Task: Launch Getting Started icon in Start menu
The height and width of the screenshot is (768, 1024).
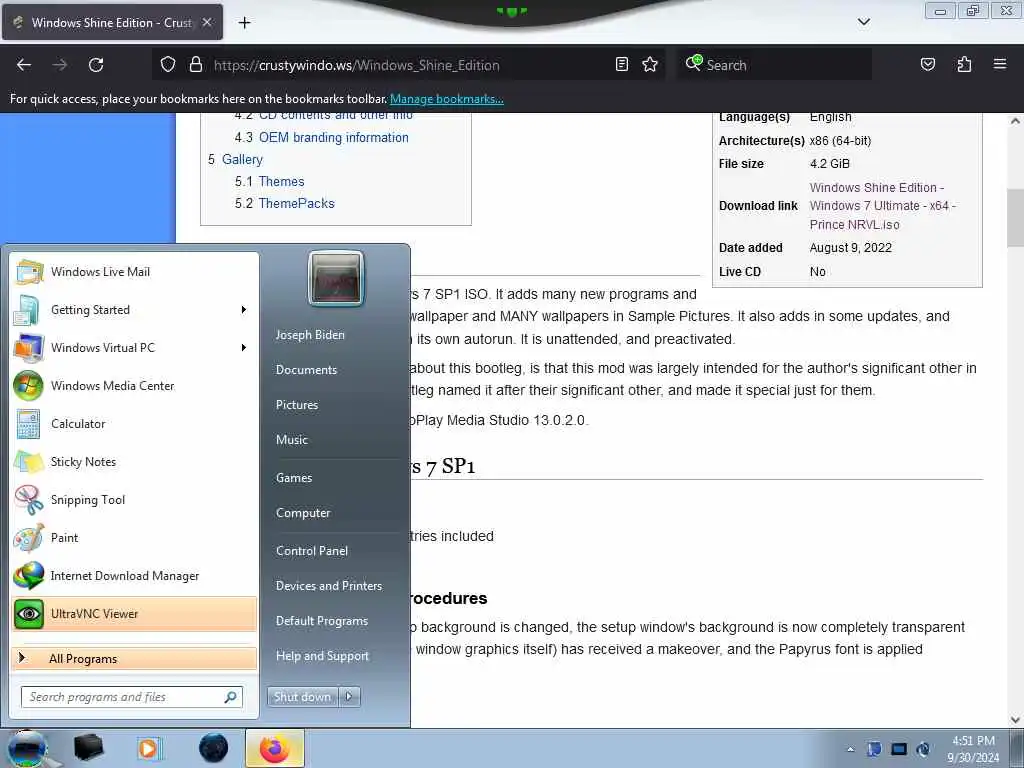Action: (x=27, y=310)
